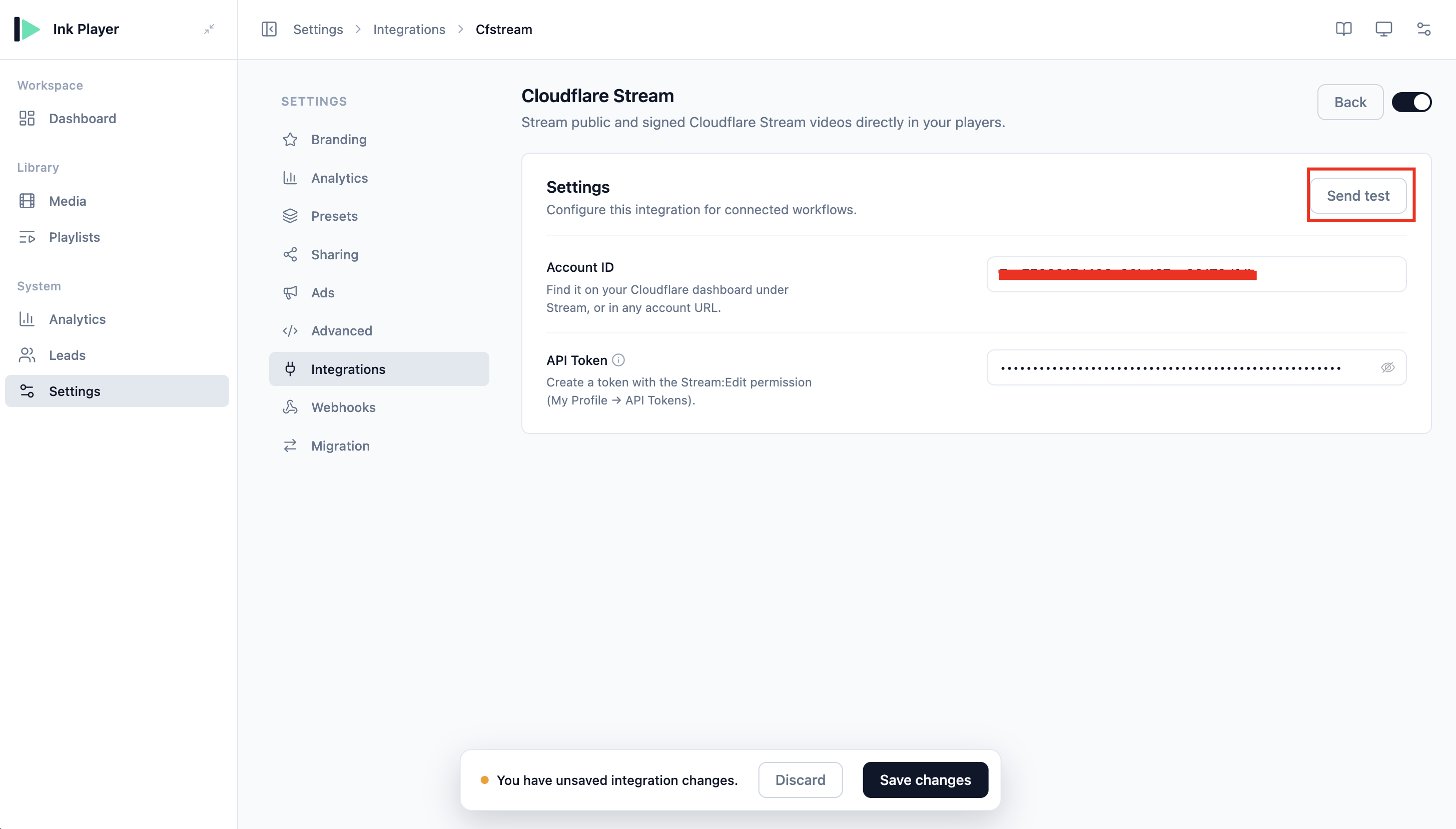
Task: Click the monitor display icon in header
Action: [x=1383, y=29]
